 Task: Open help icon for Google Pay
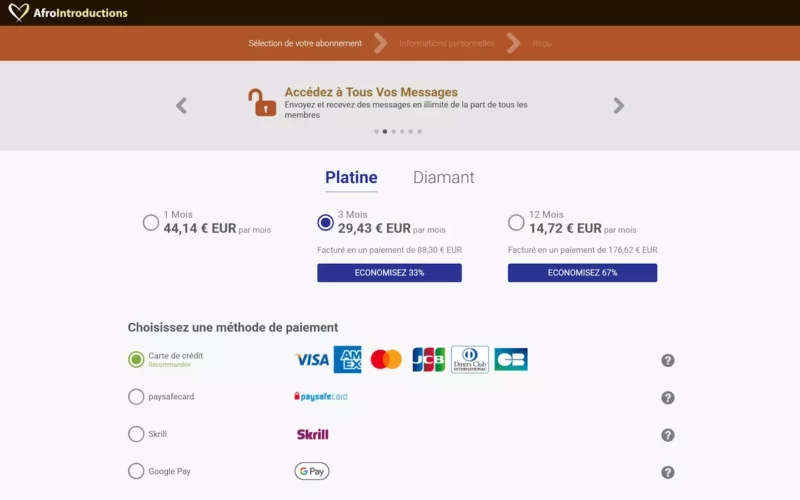click(668, 472)
